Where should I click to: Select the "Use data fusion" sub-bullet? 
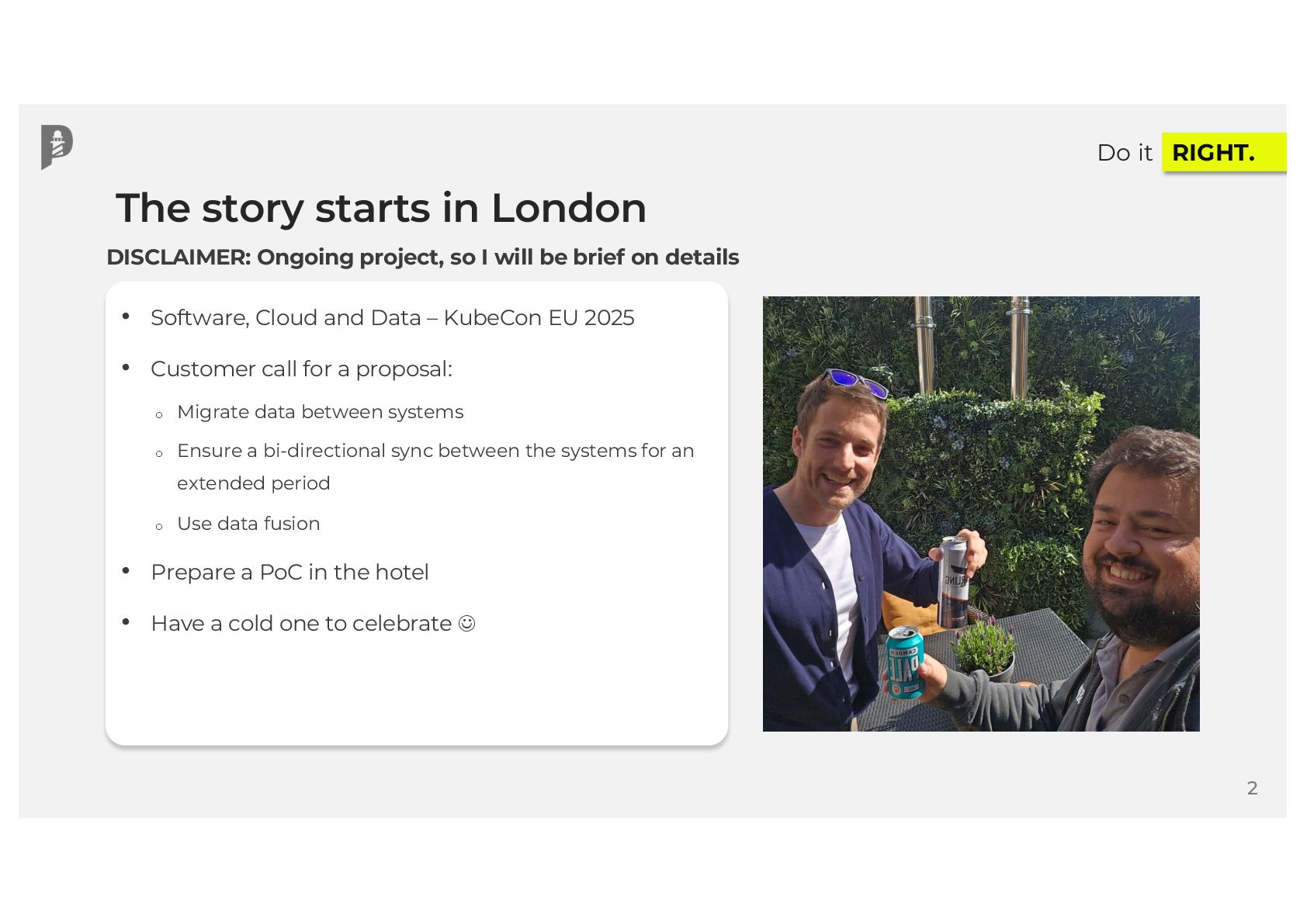click(x=248, y=524)
